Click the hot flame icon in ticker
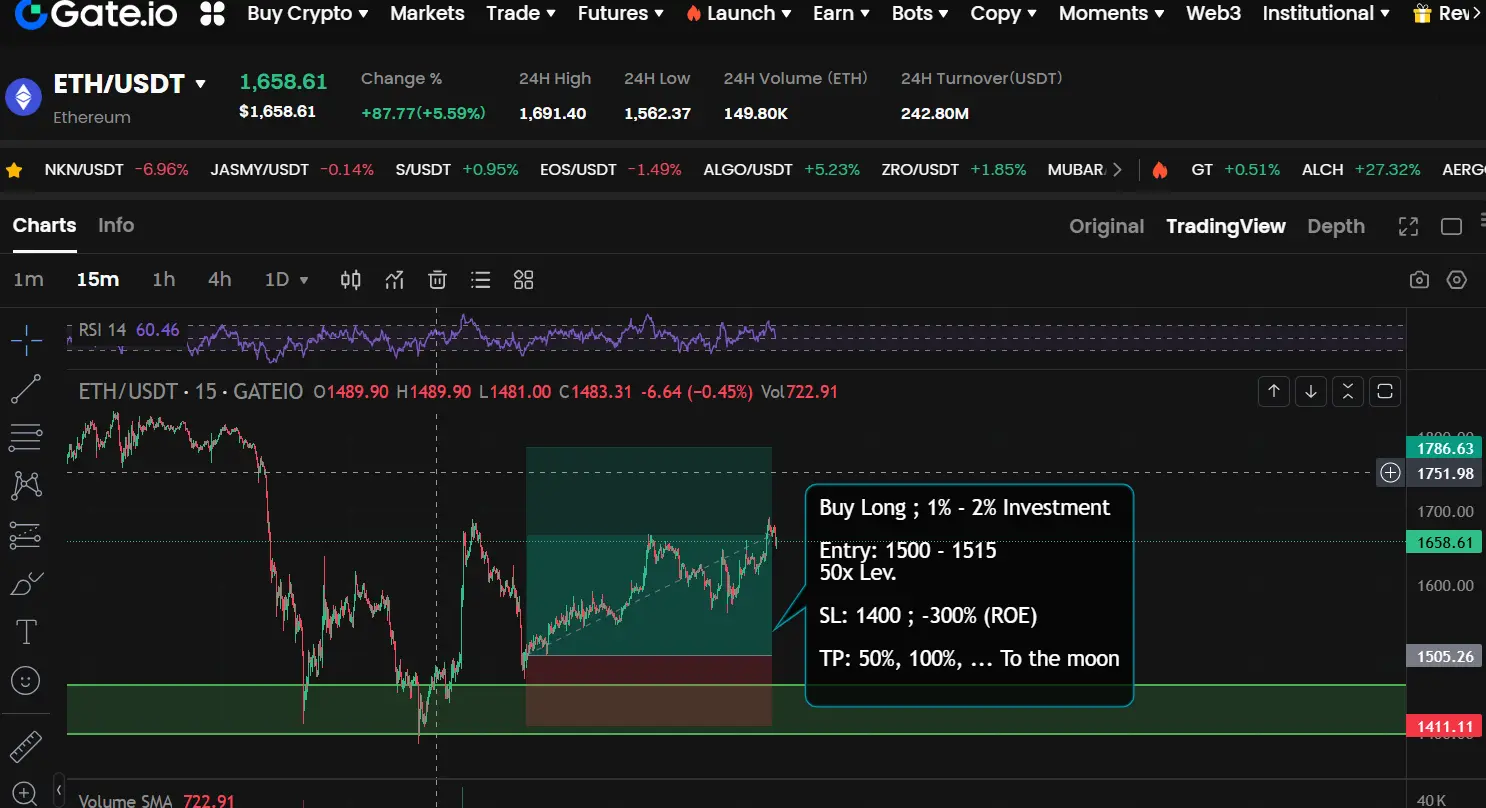This screenshot has width=1486, height=808. (x=1160, y=170)
